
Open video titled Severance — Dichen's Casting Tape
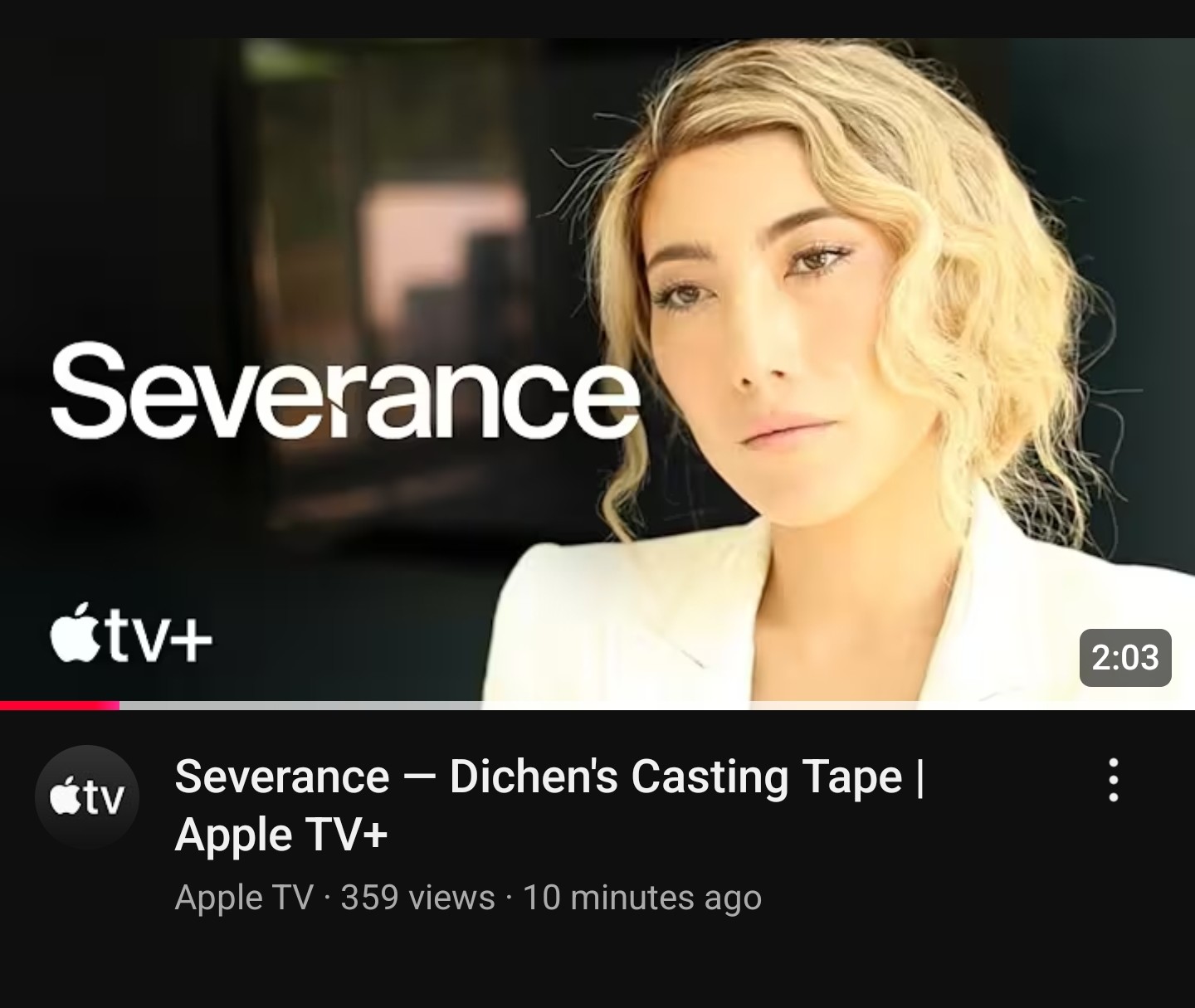tap(549, 805)
